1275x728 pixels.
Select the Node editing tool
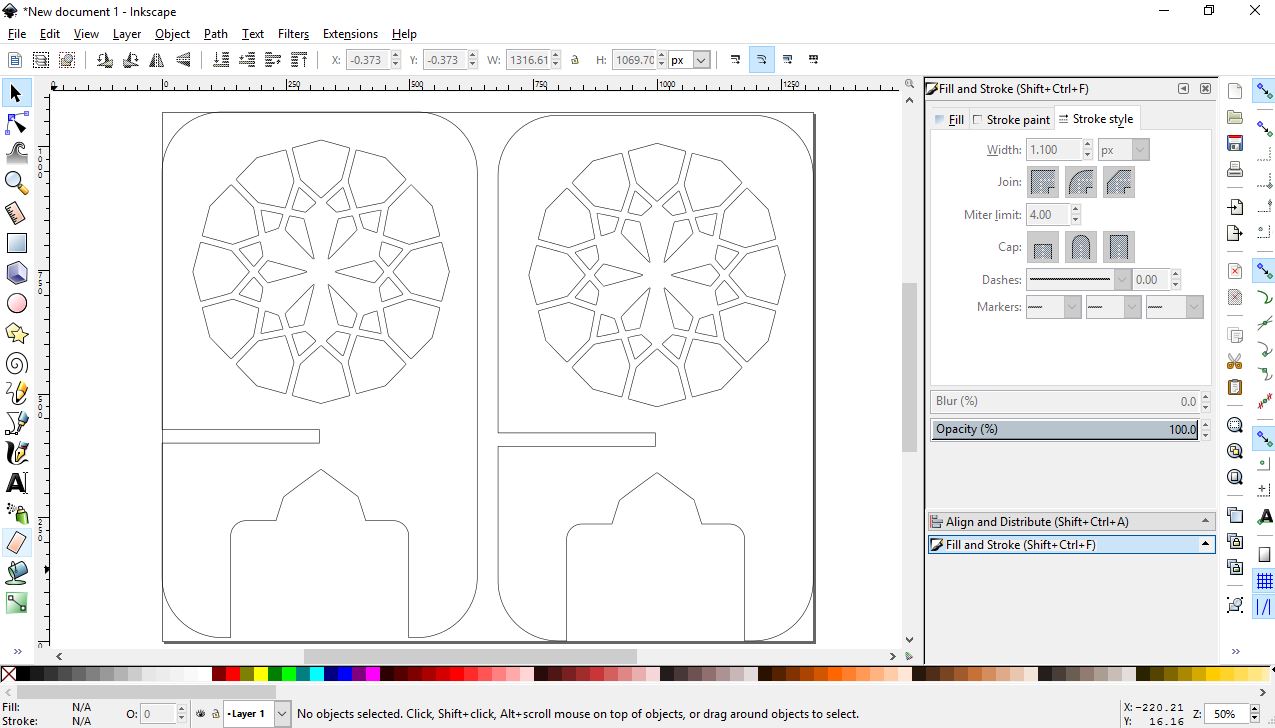[16, 123]
